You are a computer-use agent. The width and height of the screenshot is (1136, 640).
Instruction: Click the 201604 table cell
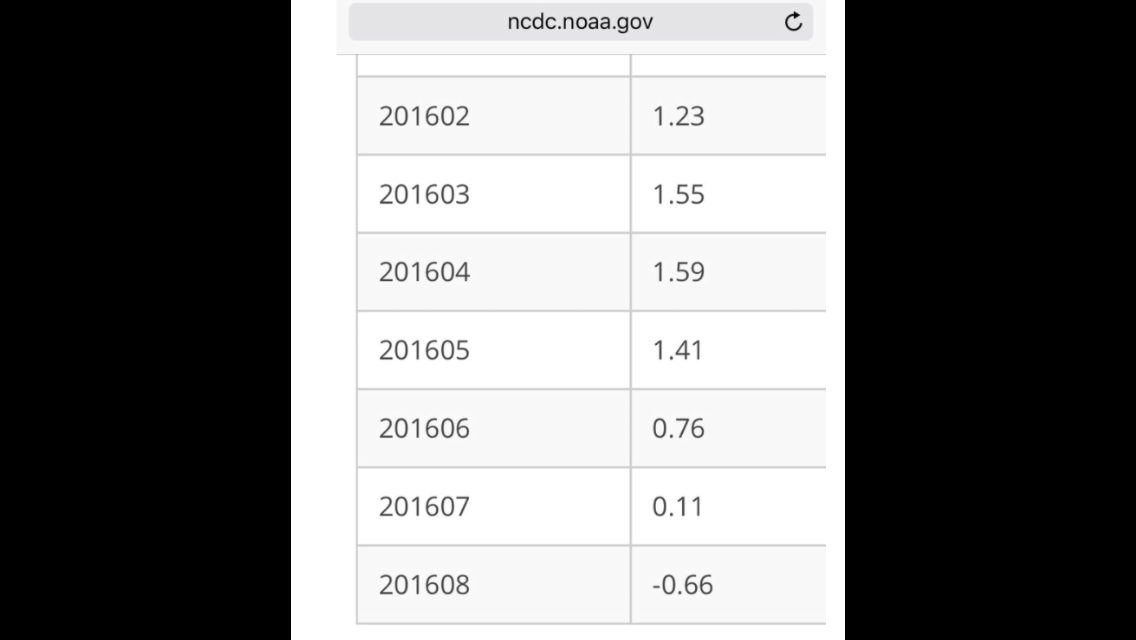click(493, 273)
